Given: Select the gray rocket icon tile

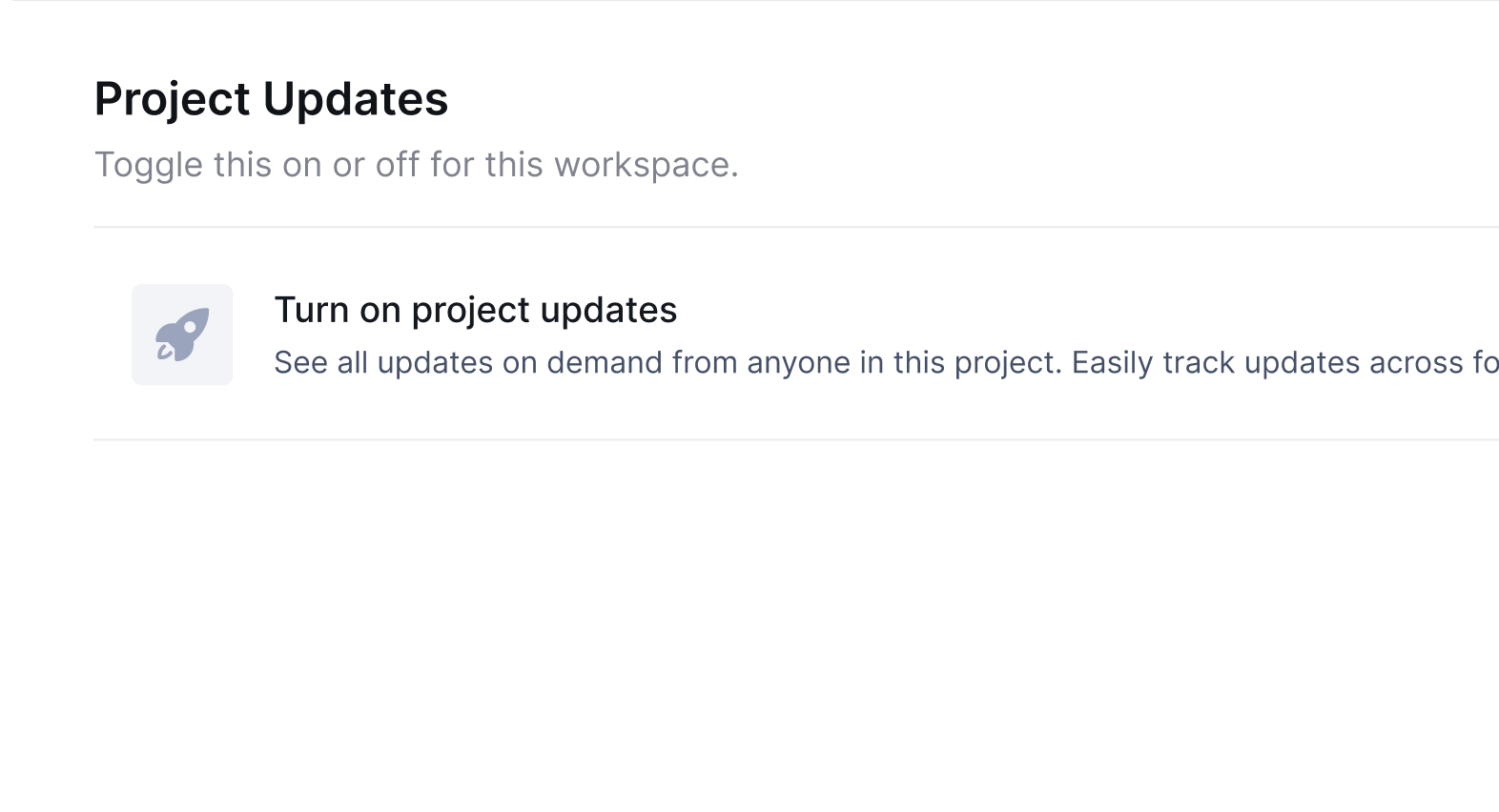Looking at the screenshot, I should [182, 335].
